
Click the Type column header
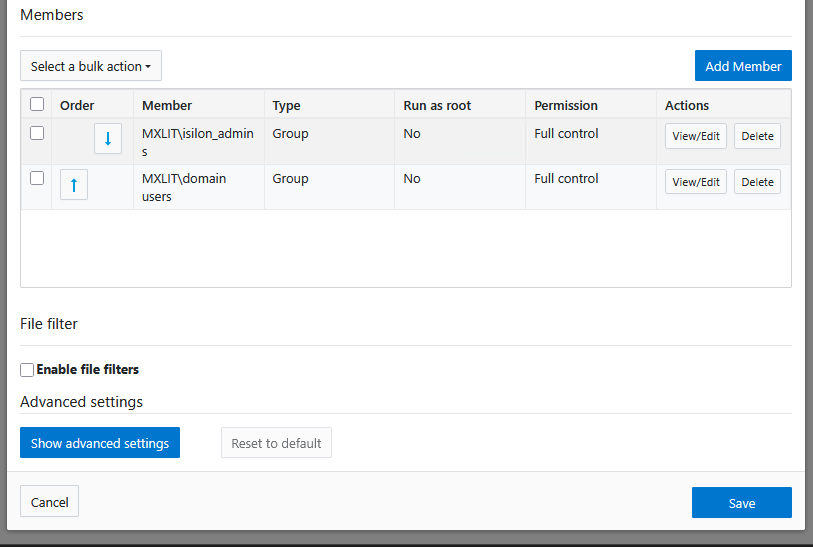coord(286,105)
